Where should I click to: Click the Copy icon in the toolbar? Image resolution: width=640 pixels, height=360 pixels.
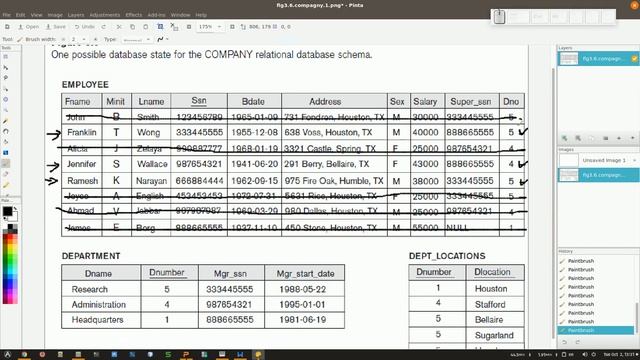coord(132,27)
